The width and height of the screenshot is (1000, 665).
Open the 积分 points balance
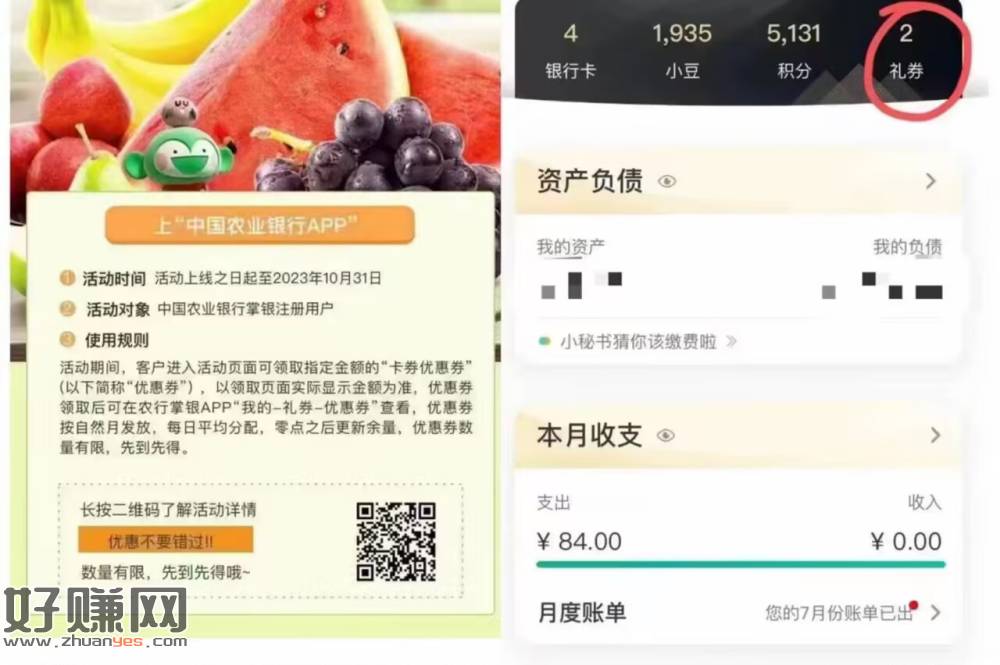click(793, 52)
